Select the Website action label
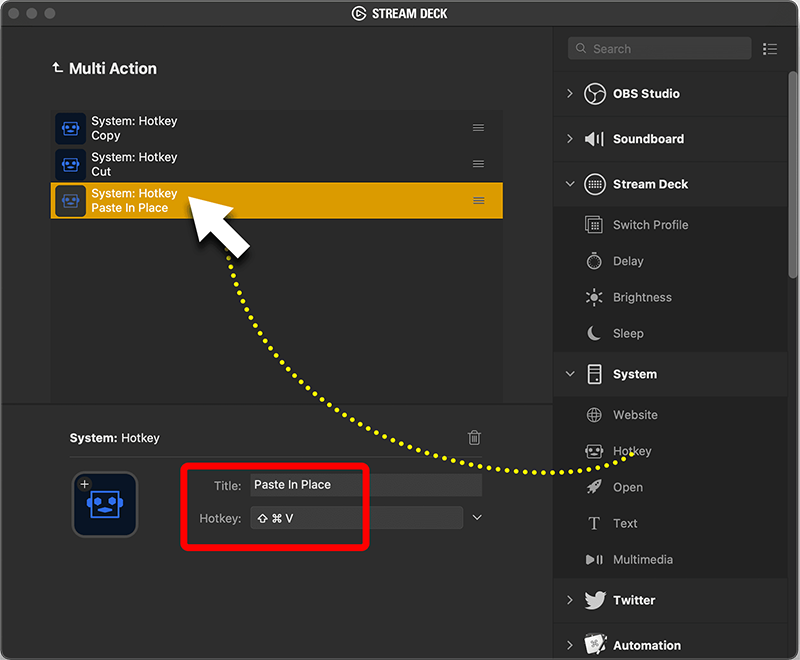Image resolution: width=800 pixels, height=660 pixels. tap(635, 415)
